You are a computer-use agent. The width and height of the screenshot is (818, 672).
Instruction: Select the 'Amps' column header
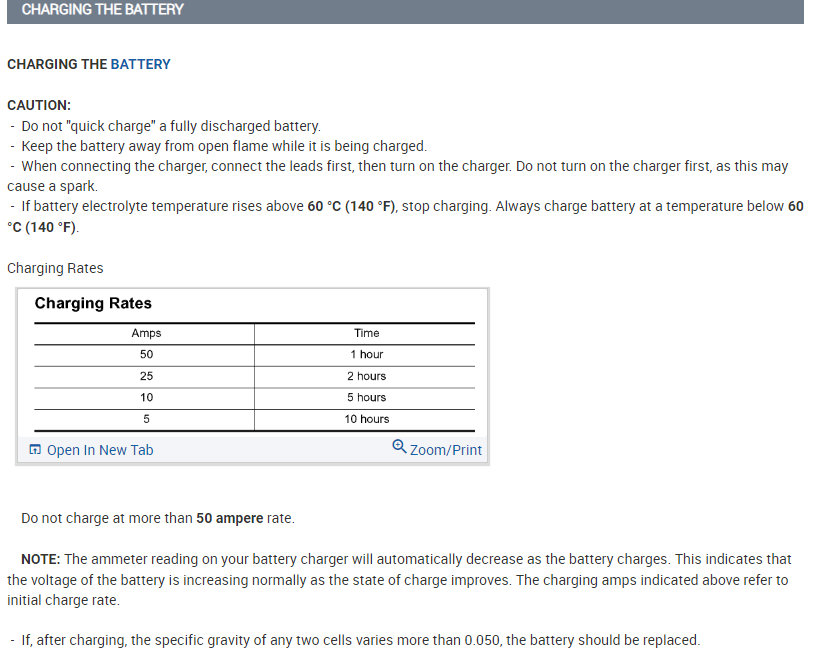[146, 333]
